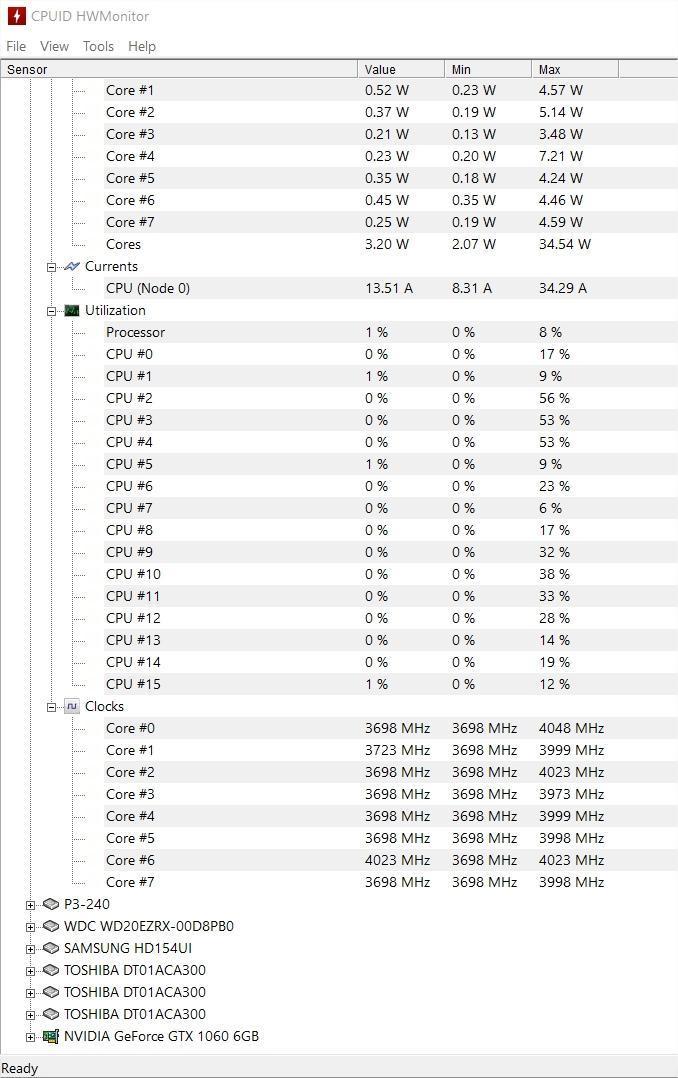Click the WDC WD20EZRX drive icon

click(x=51, y=926)
